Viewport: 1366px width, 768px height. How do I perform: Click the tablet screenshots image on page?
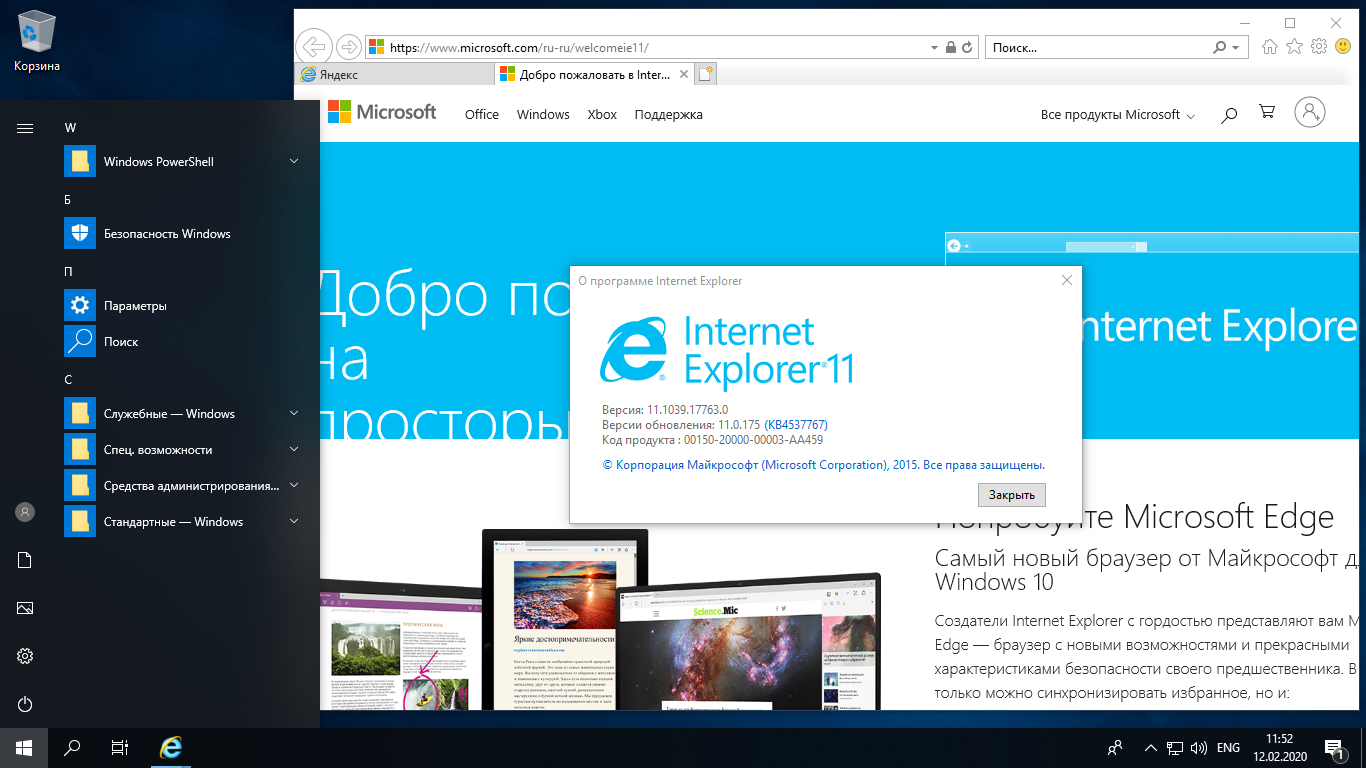point(600,620)
